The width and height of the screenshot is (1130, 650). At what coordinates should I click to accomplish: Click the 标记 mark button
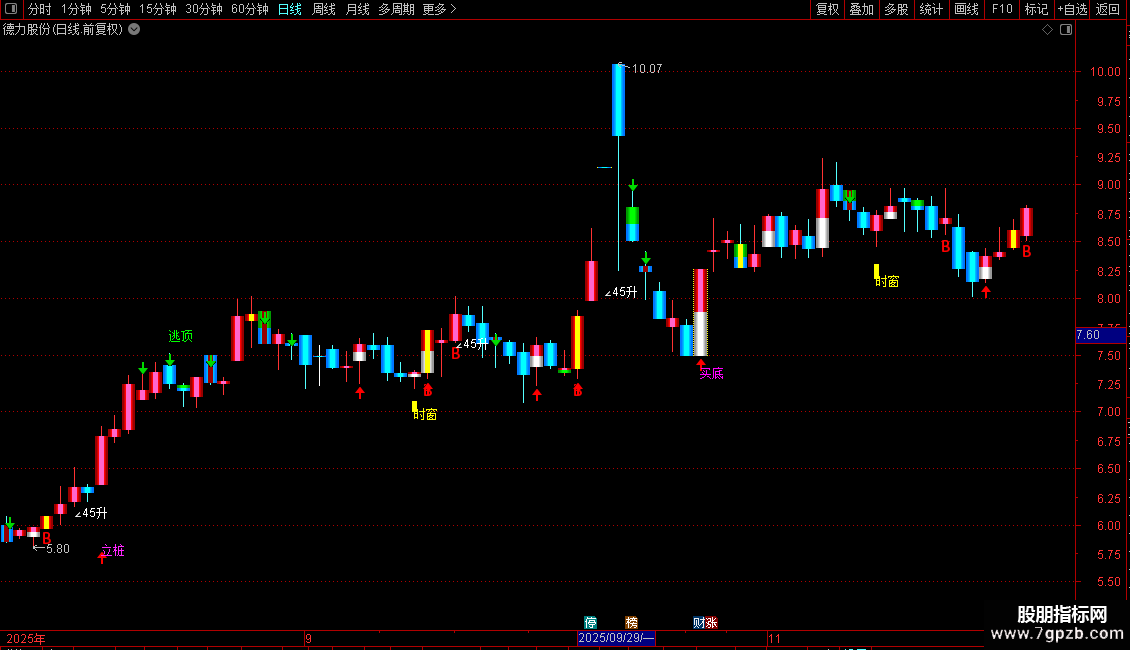1036,9
